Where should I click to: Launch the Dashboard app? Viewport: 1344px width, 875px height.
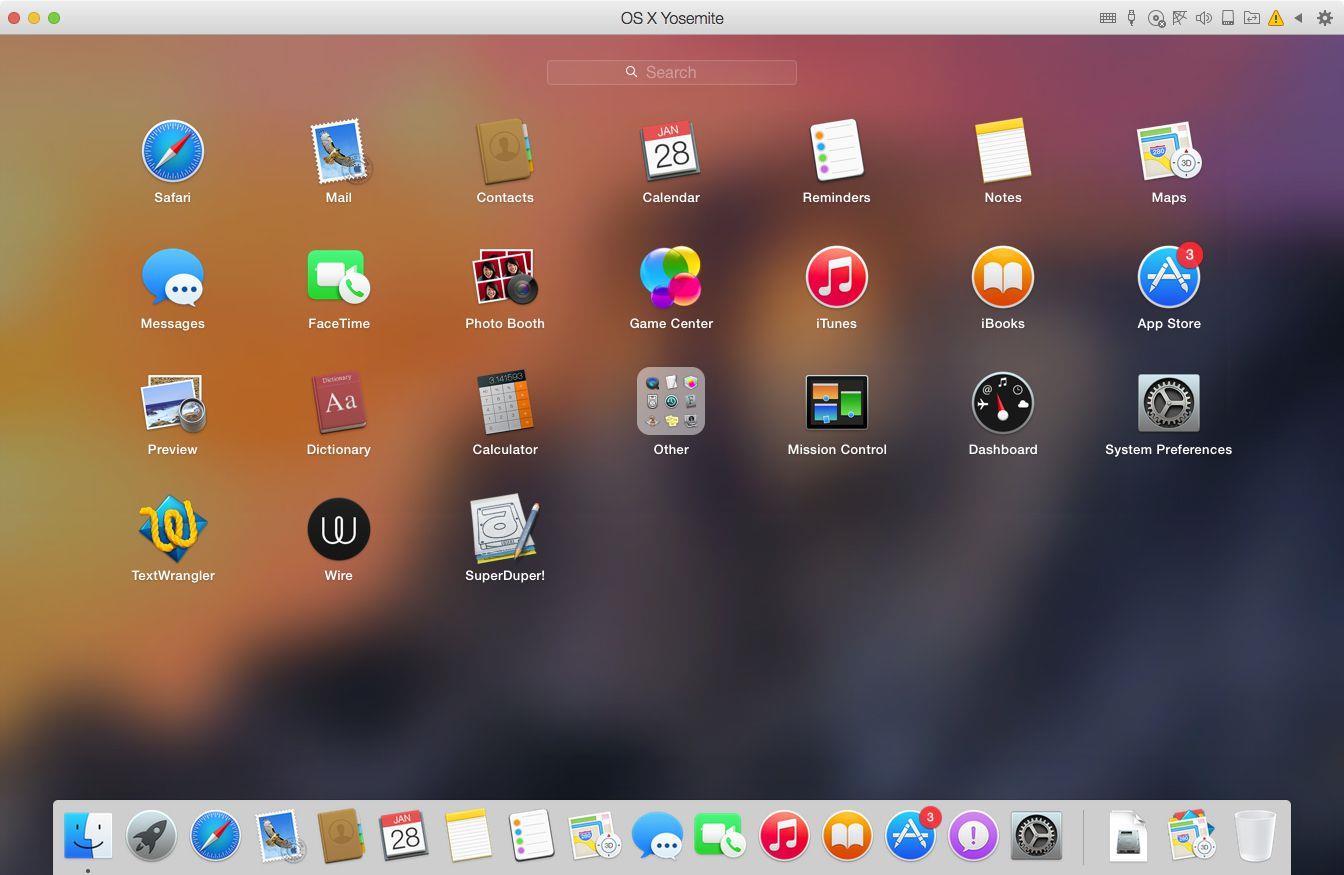pyautogui.click(x=1002, y=404)
